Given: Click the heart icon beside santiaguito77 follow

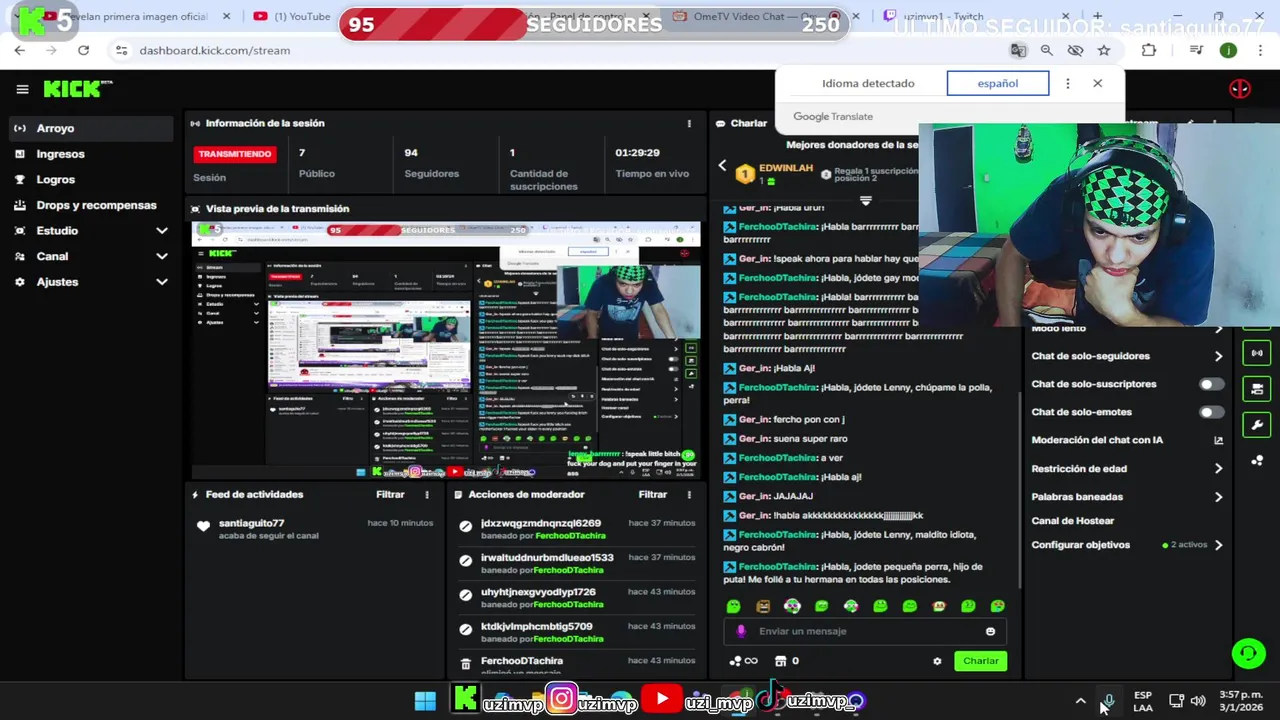Looking at the screenshot, I should point(204,526).
